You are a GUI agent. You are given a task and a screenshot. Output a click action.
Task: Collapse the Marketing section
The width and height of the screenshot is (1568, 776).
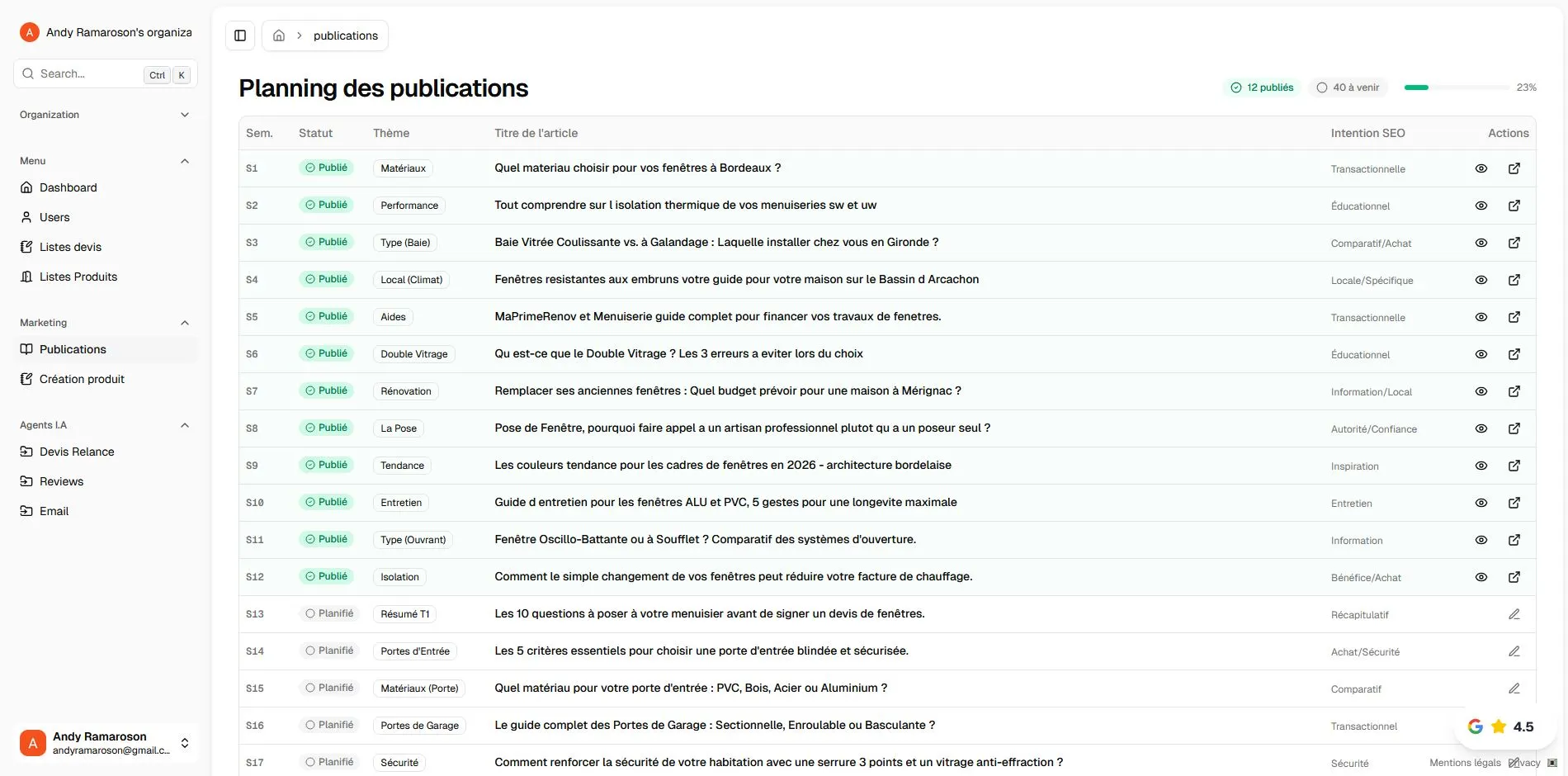(x=185, y=323)
